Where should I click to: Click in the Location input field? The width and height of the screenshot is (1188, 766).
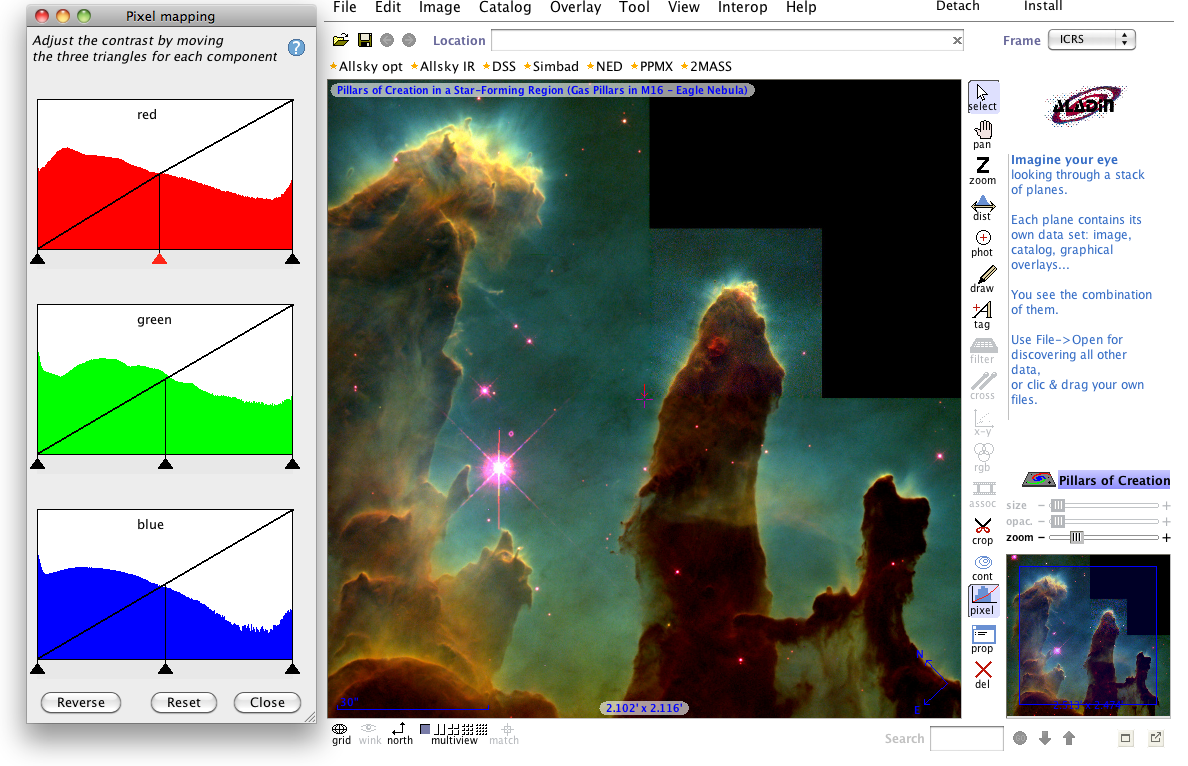pos(727,40)
